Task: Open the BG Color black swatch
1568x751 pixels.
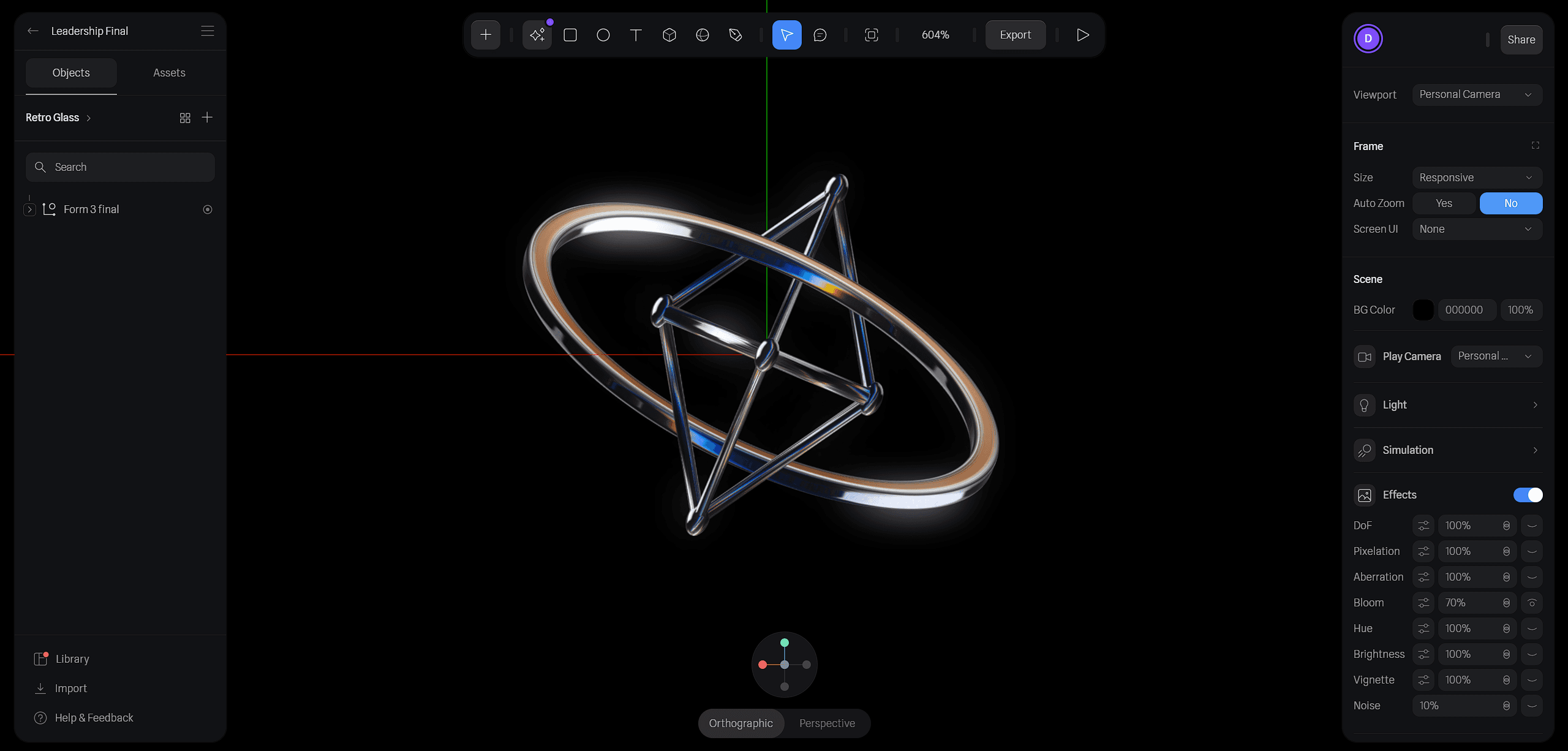Action: 1423,310
